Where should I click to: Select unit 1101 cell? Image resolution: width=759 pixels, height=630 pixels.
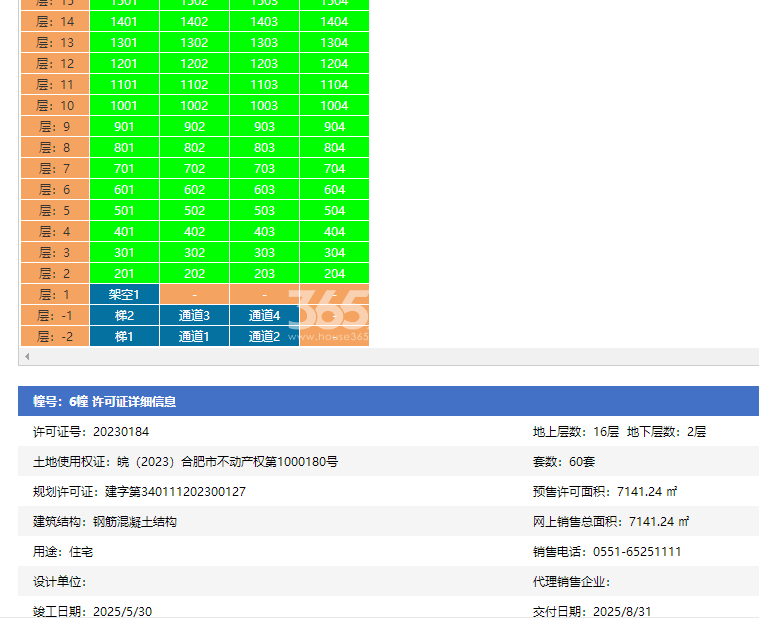124,85
